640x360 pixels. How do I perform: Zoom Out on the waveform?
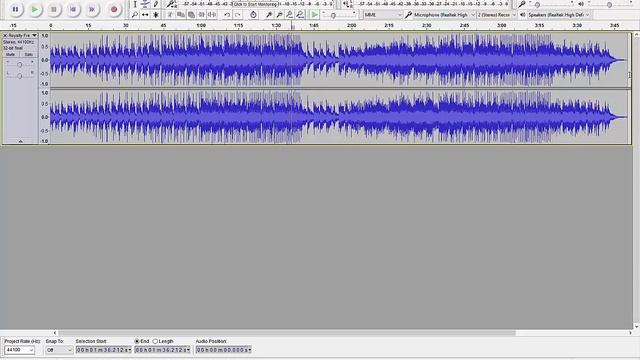pos(279,15)
